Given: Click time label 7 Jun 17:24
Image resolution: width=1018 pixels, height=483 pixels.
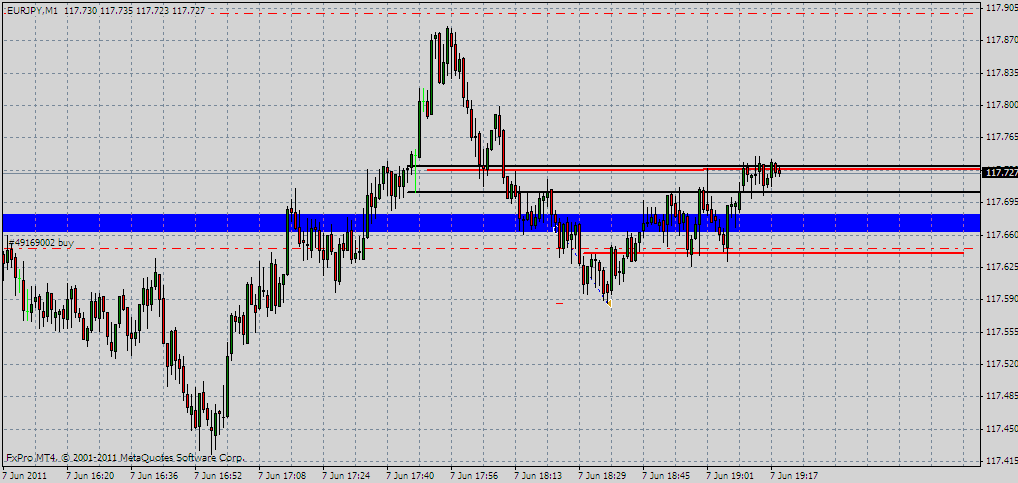Looking at the screenshot, I should click(347, 476).
